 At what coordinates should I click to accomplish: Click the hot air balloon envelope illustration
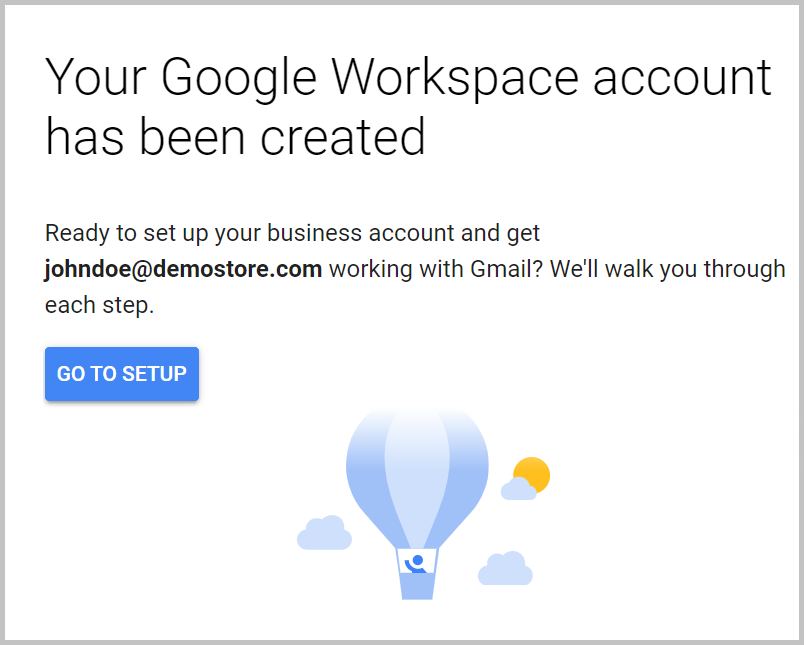pyautogui.click(x=417, y=478)
